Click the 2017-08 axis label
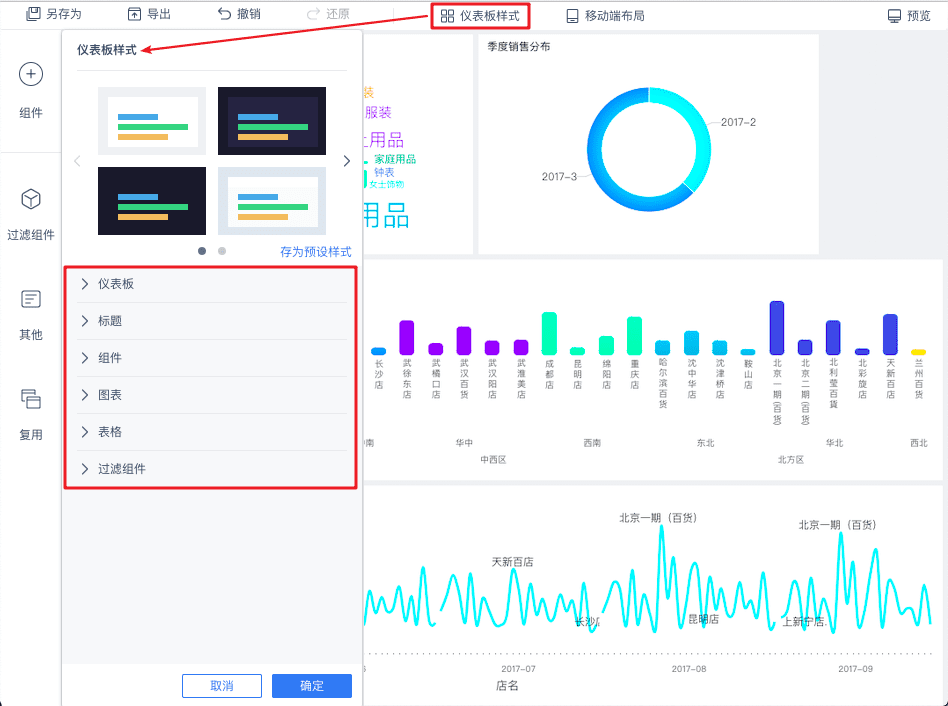This screenshot has height=706, width=948. click(689, 669)
